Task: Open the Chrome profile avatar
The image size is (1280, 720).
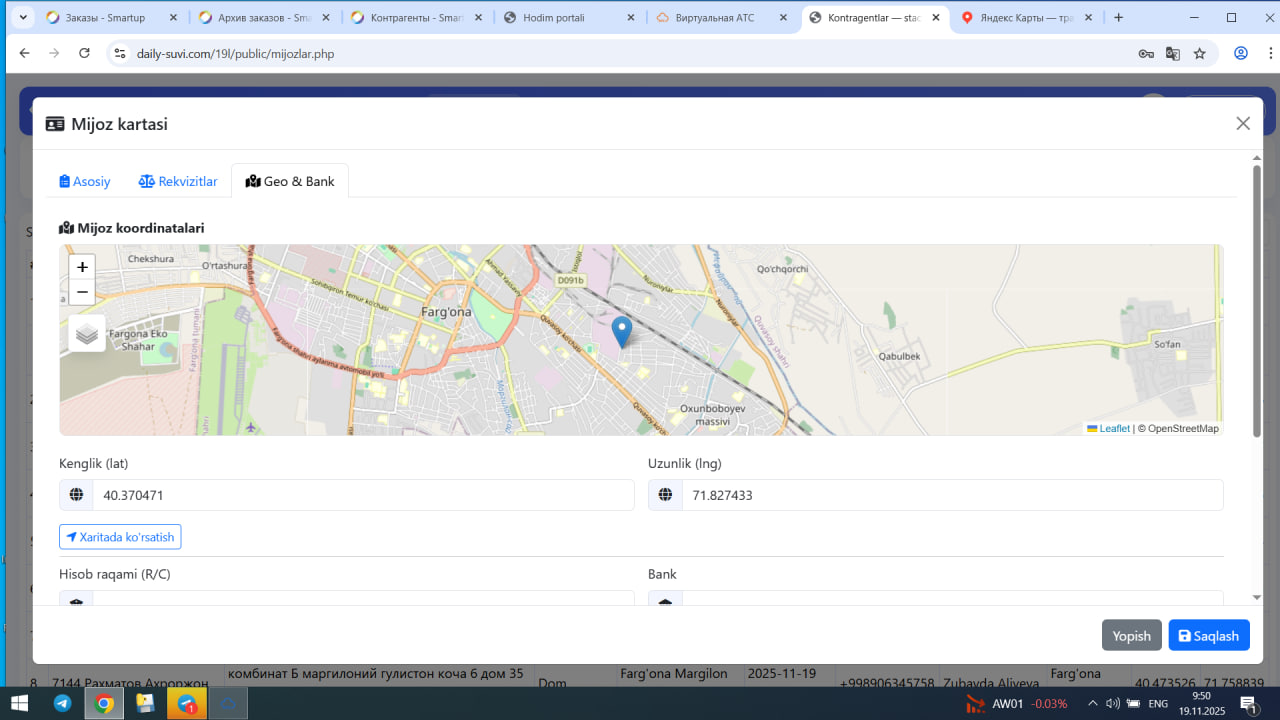Action: point(1241,53)
